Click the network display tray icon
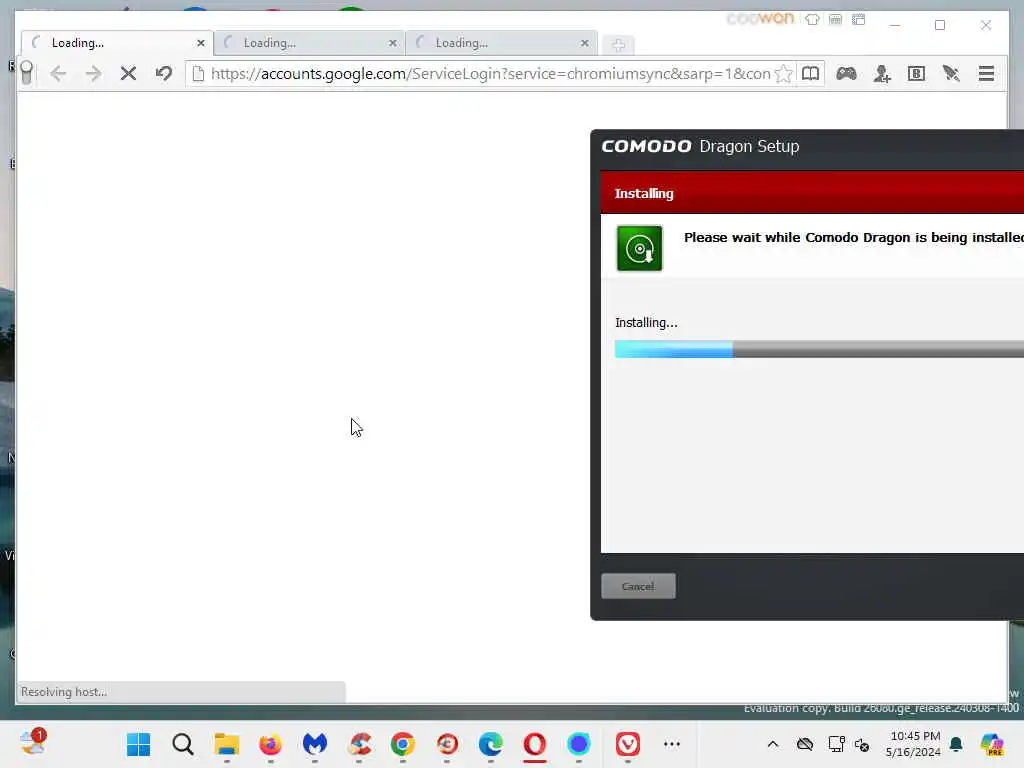 pyautogui.click(x=837, y=744)
